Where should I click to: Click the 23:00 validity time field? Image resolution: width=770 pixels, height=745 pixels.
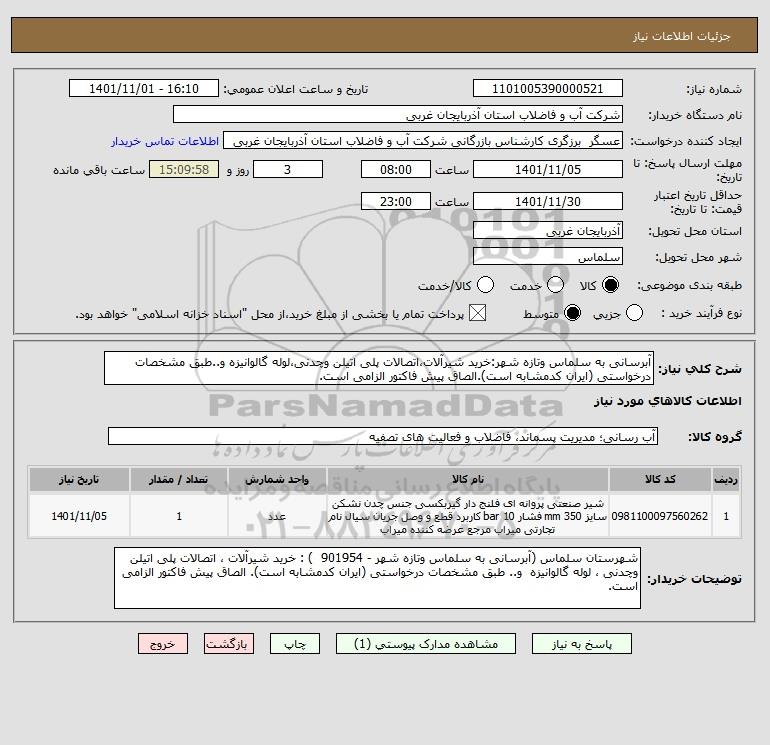click(x=396, y=201)
